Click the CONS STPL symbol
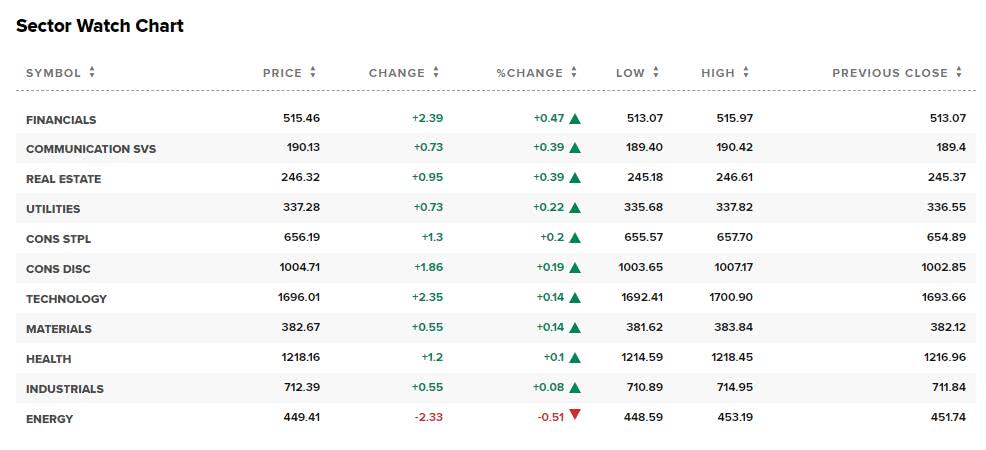 58,239
